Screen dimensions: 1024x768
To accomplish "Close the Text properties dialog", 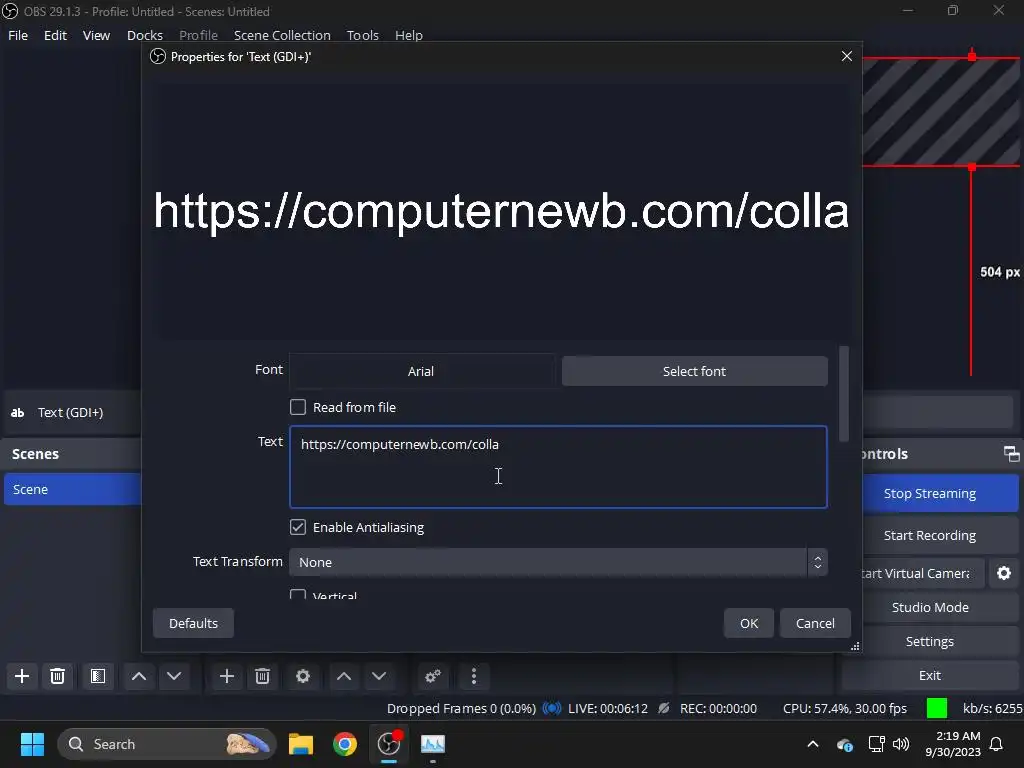I will (x=847, y=56).
